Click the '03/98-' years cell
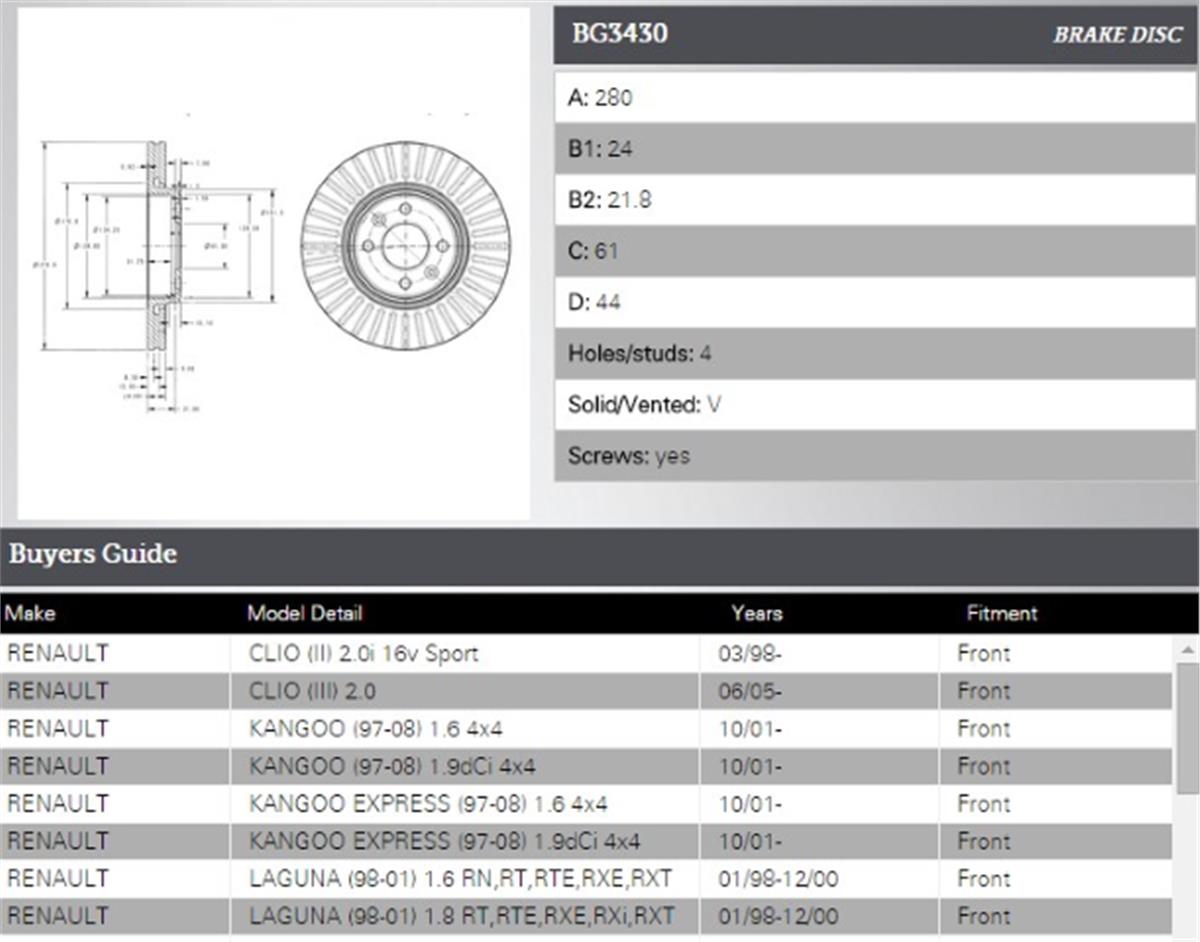The height and width of the screenshot is (942, 1200). pyautogui.click(x=819, y=653)
